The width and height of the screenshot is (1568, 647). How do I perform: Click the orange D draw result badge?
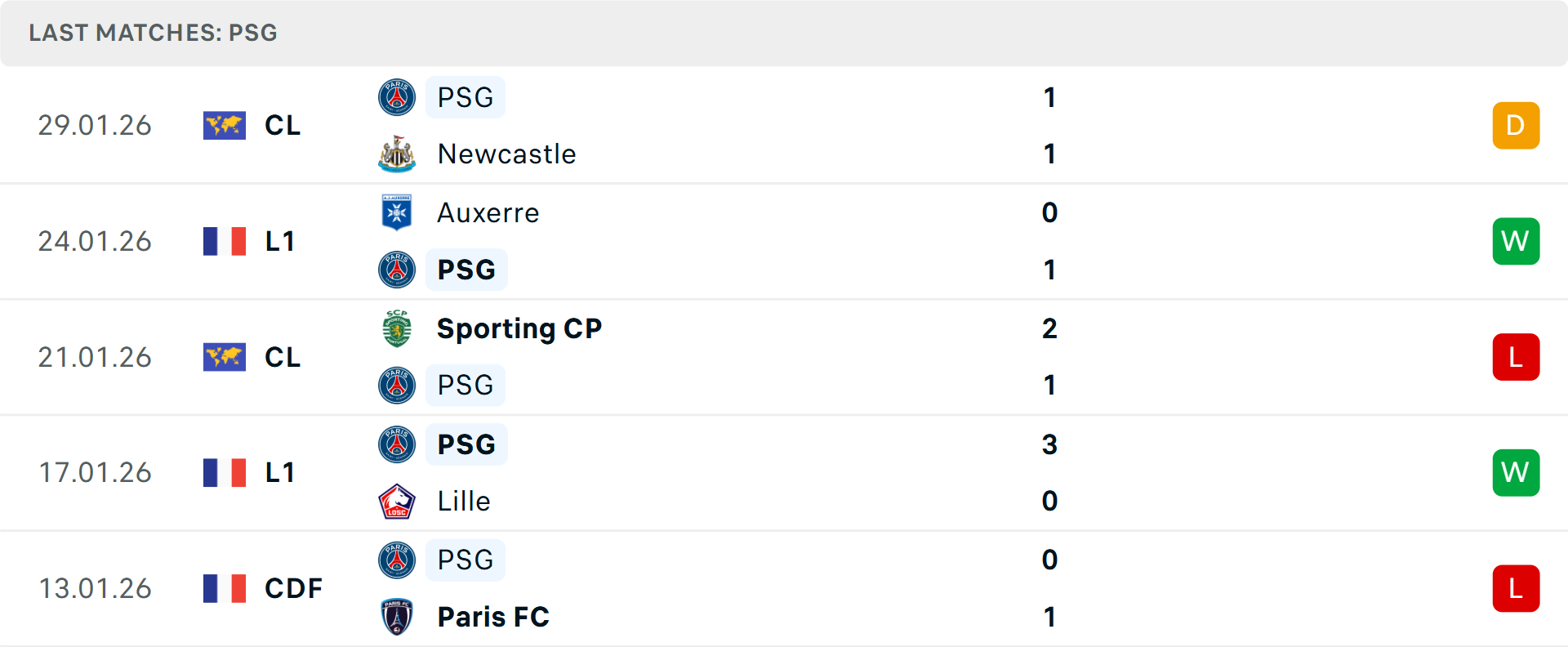(1516, 125)
